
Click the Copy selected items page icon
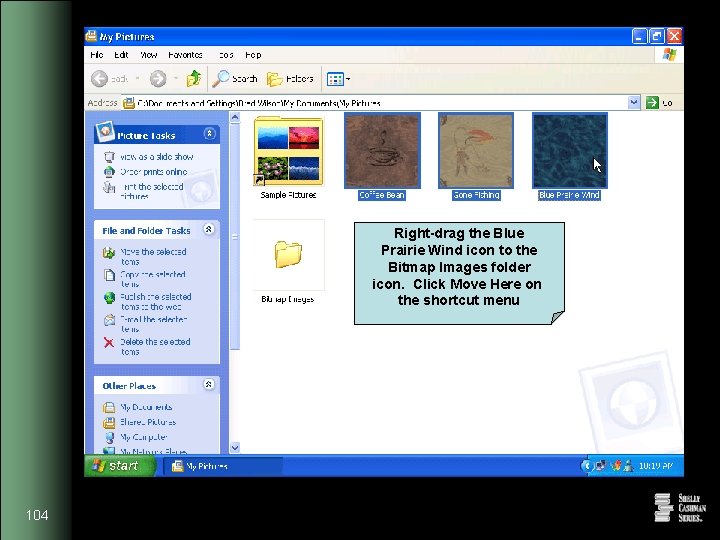[109, 275]
